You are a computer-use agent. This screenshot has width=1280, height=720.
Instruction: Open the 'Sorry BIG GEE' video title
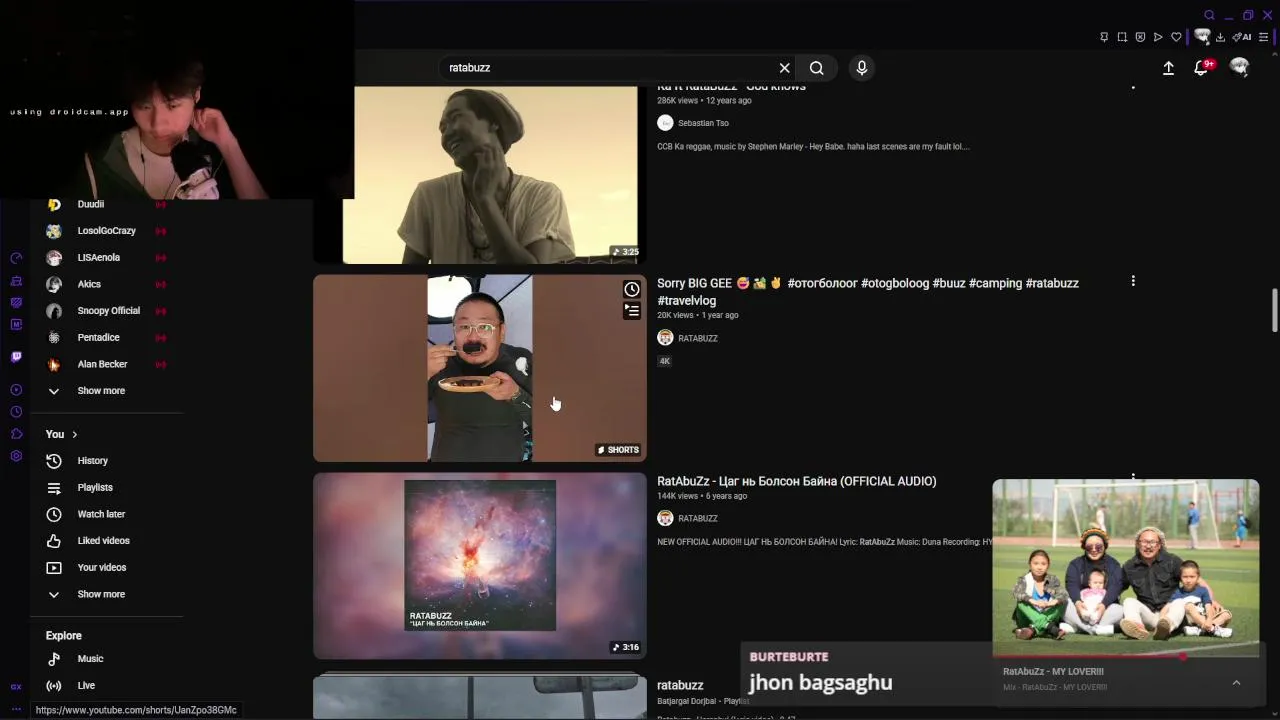(x=868, y=291)
